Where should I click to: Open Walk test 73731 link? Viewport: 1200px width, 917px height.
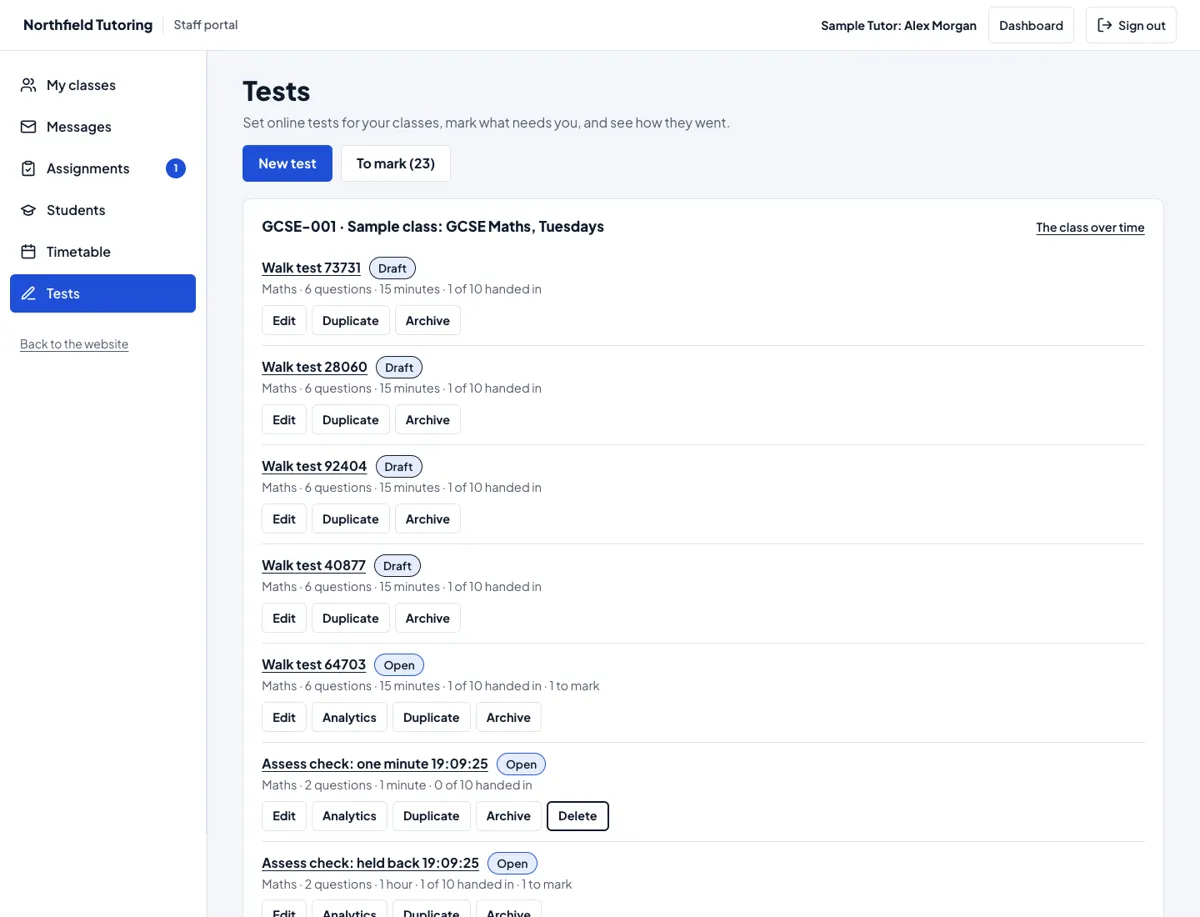pos(311,268)
